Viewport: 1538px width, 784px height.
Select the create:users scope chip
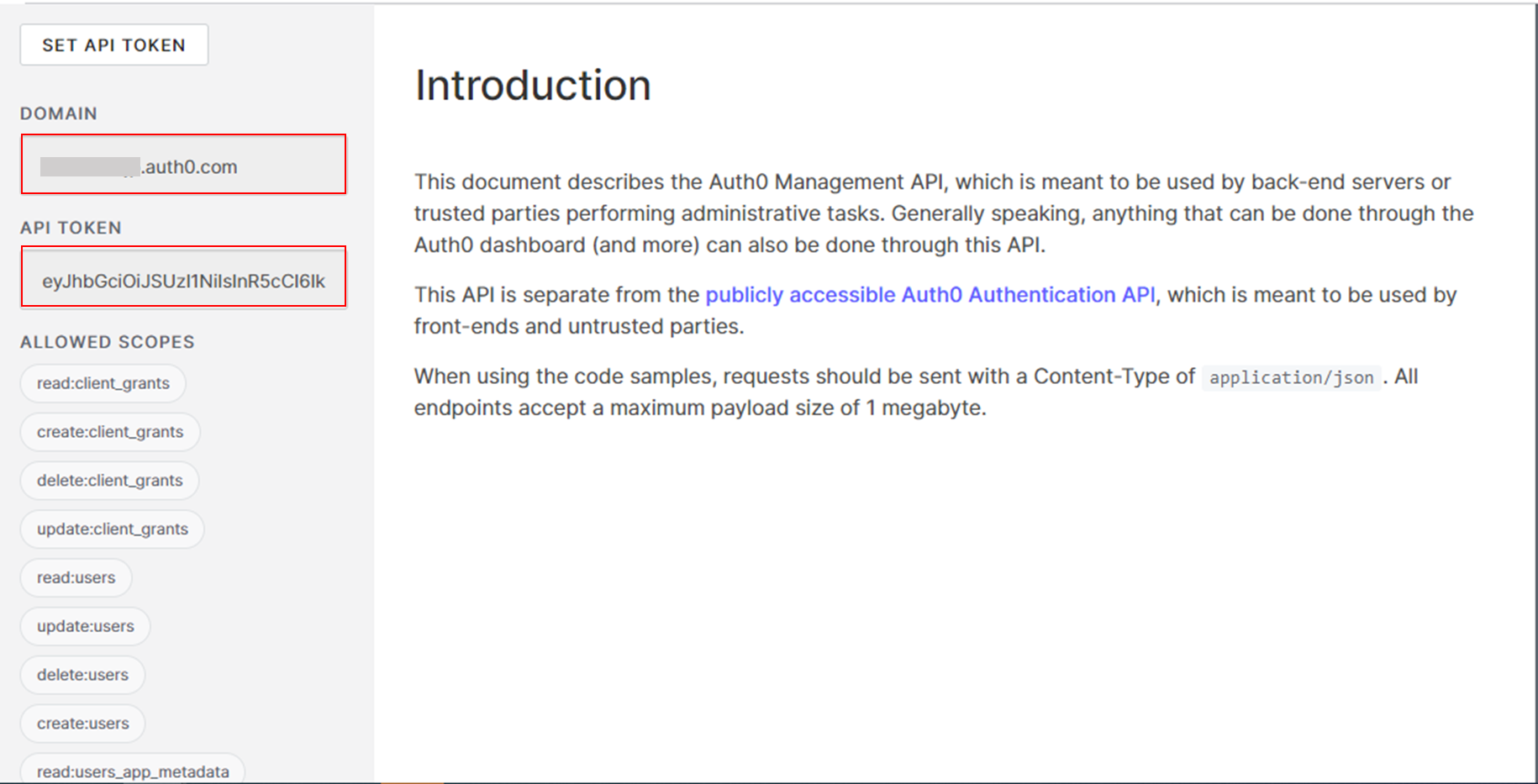coord(82,723)
